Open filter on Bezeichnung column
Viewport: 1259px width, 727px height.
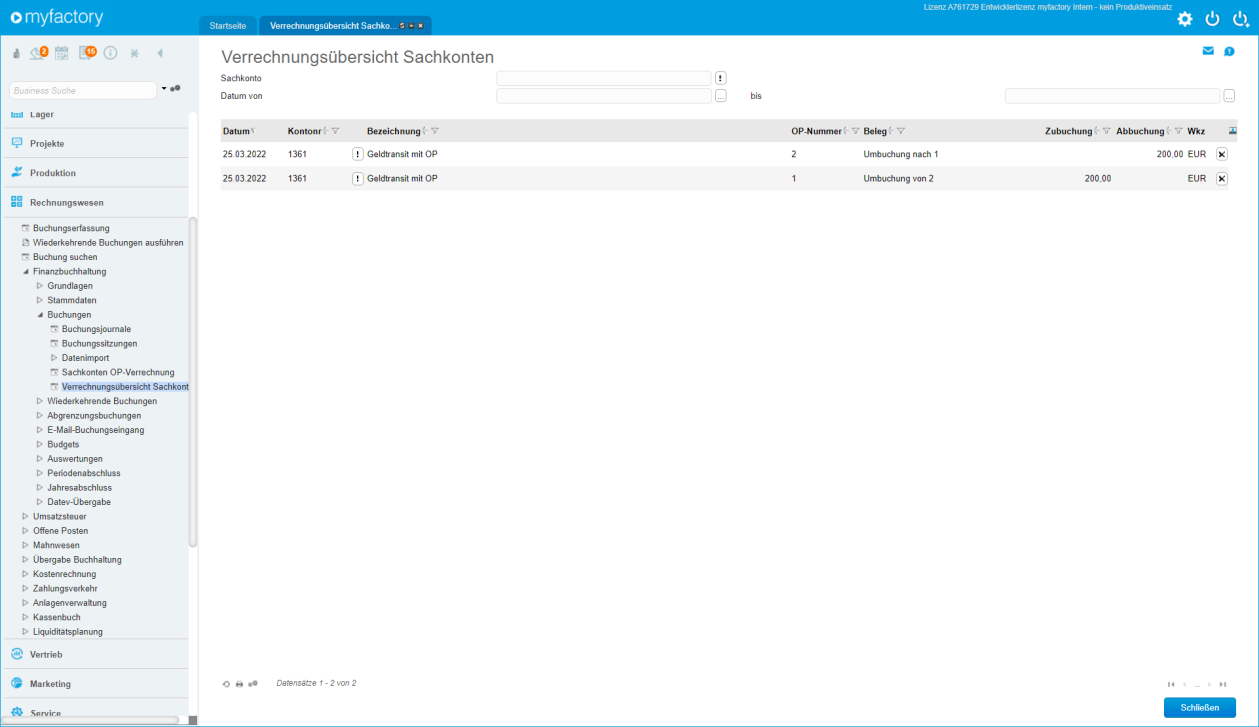pyautogui.click(x=435, y=131)
